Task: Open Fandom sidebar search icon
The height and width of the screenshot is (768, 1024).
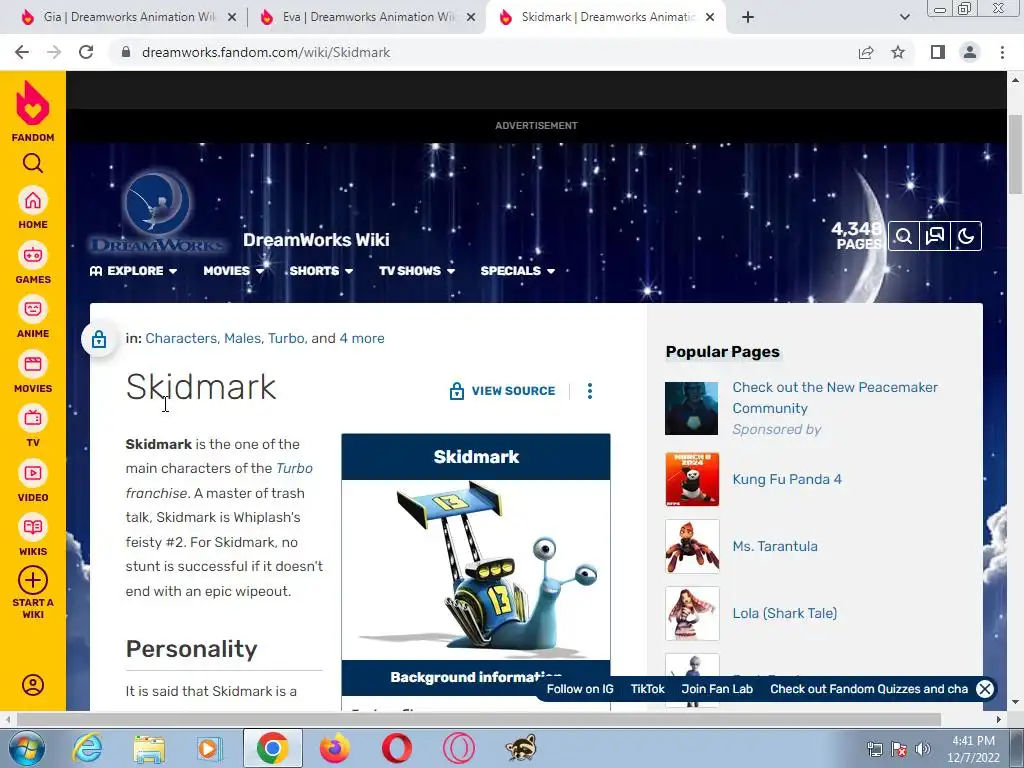Action: pyautogui.click(x=33, y=163)
